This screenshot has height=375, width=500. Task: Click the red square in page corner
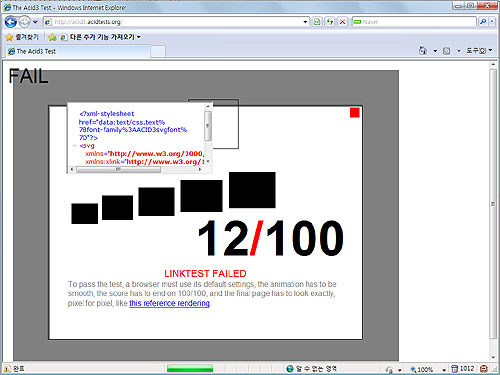(355, 113)
